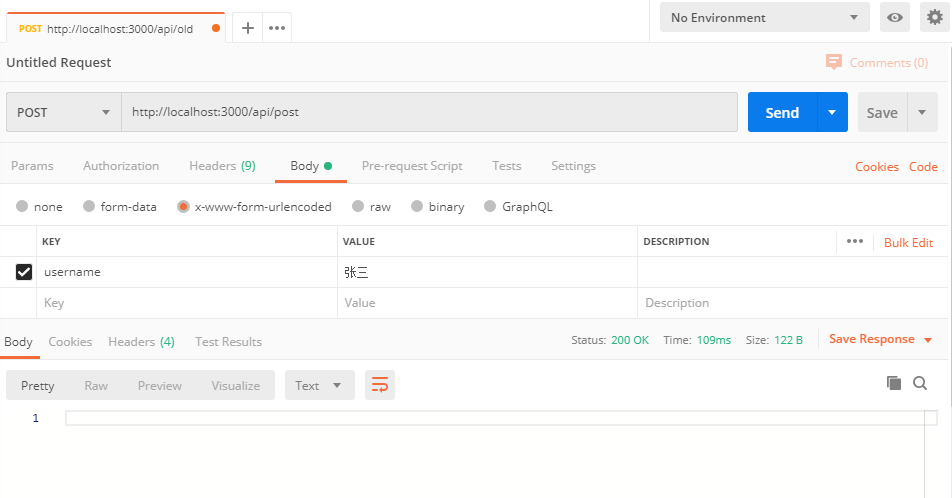Select the none body type
The image size is (952, 498).
(22, 206)
